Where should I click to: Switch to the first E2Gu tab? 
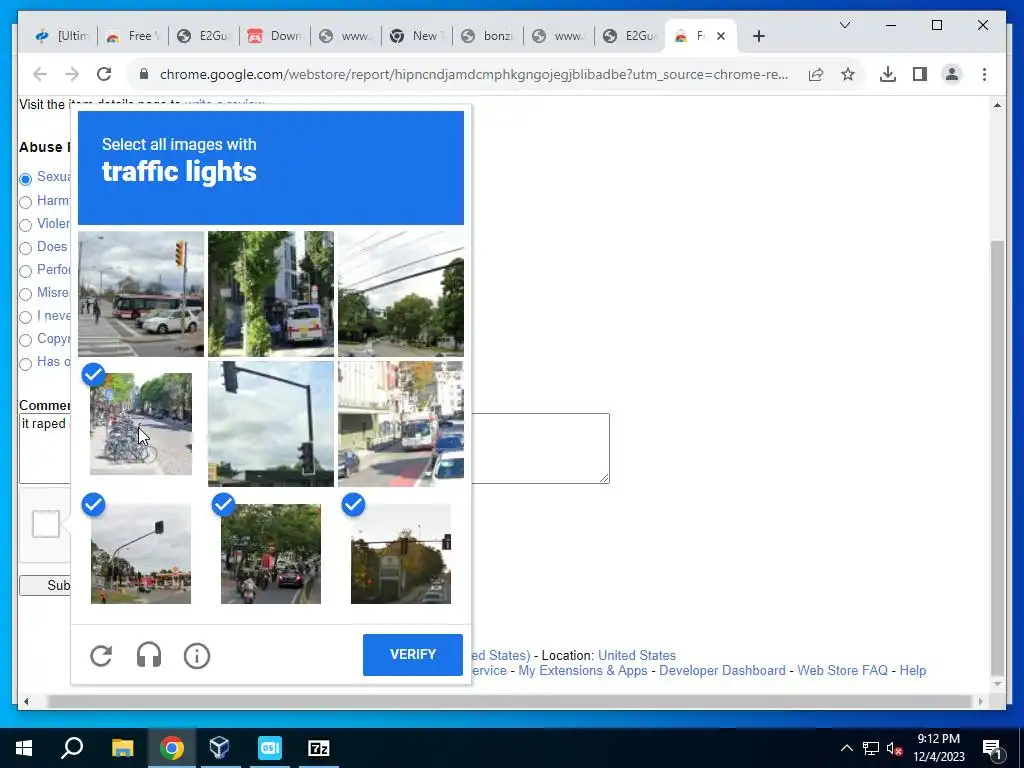click(204, 36)
